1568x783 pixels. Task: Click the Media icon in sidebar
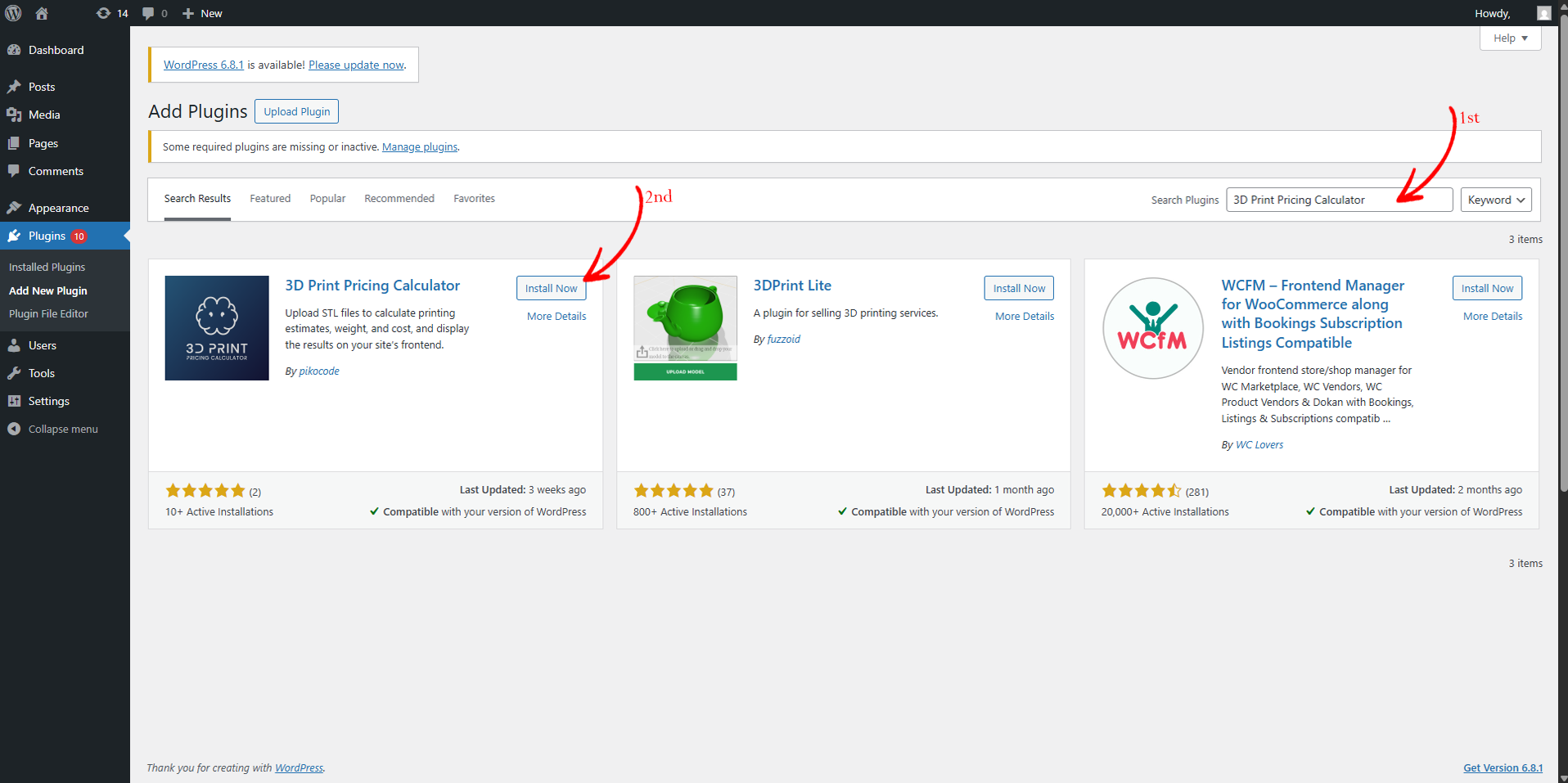click(14, 115)
